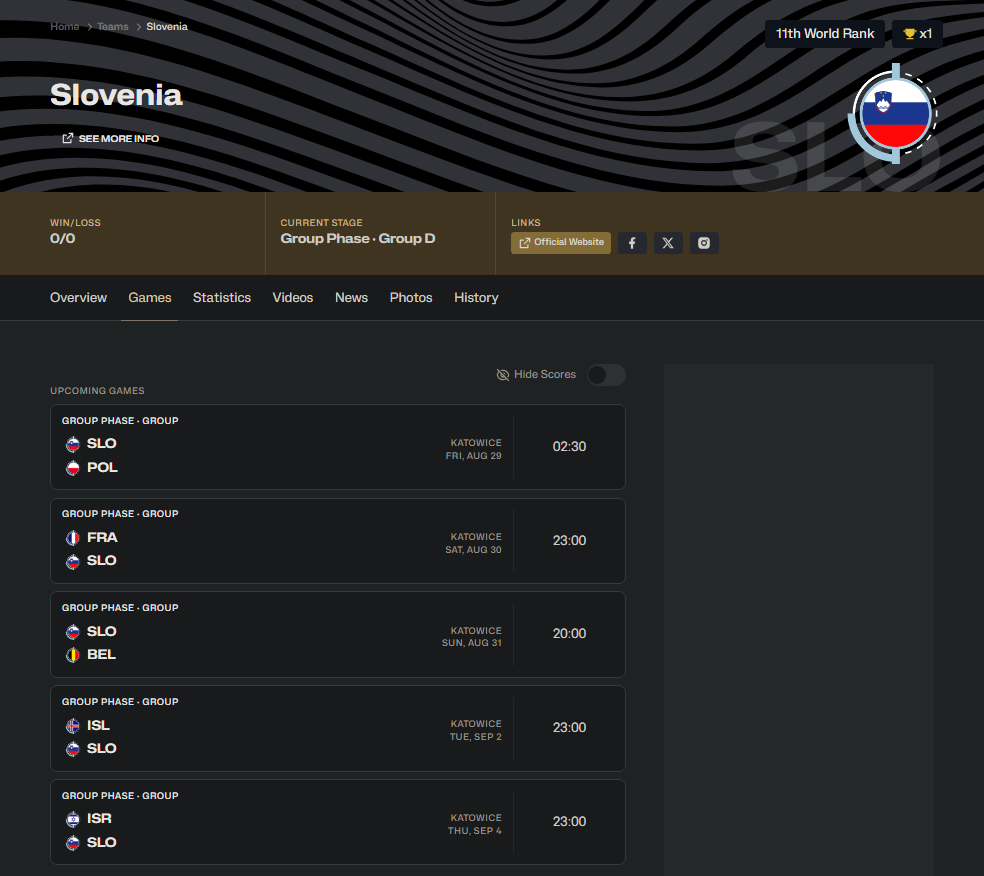Open the Videos tab
This screenshot has height=876, width=984.
[x=293, y=298]
